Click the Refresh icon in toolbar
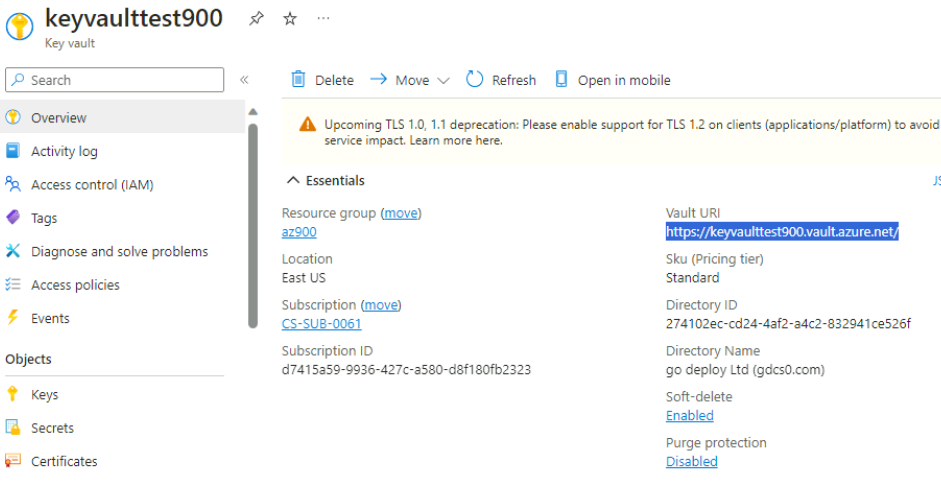Screen dimensions: 941x482 pyautogui.click(x=475, y=80)
